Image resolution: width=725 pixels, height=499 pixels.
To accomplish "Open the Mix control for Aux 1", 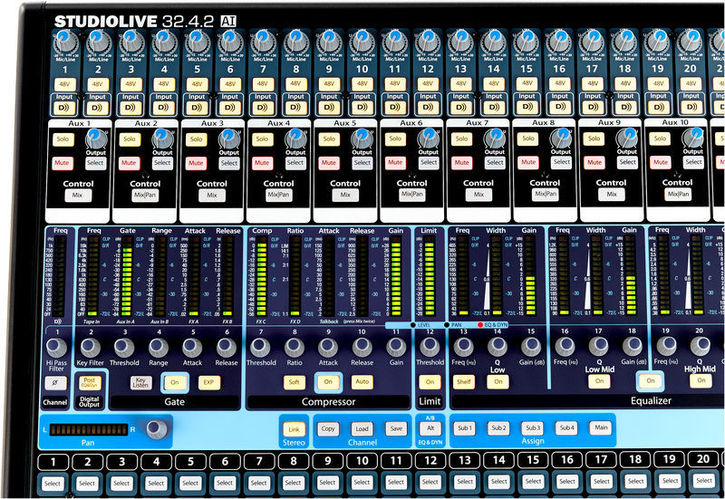I will pyautogui.click(x=78, y=195).
